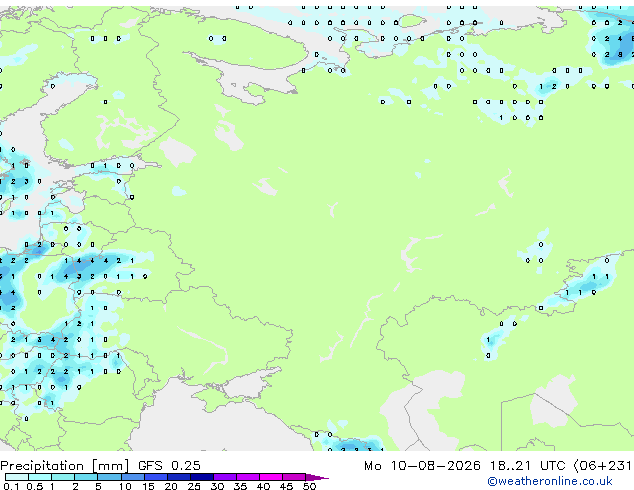Choose the 2–5 mm legend color swatch
This screenshot has width=634, height=490.
pos(86,477)
